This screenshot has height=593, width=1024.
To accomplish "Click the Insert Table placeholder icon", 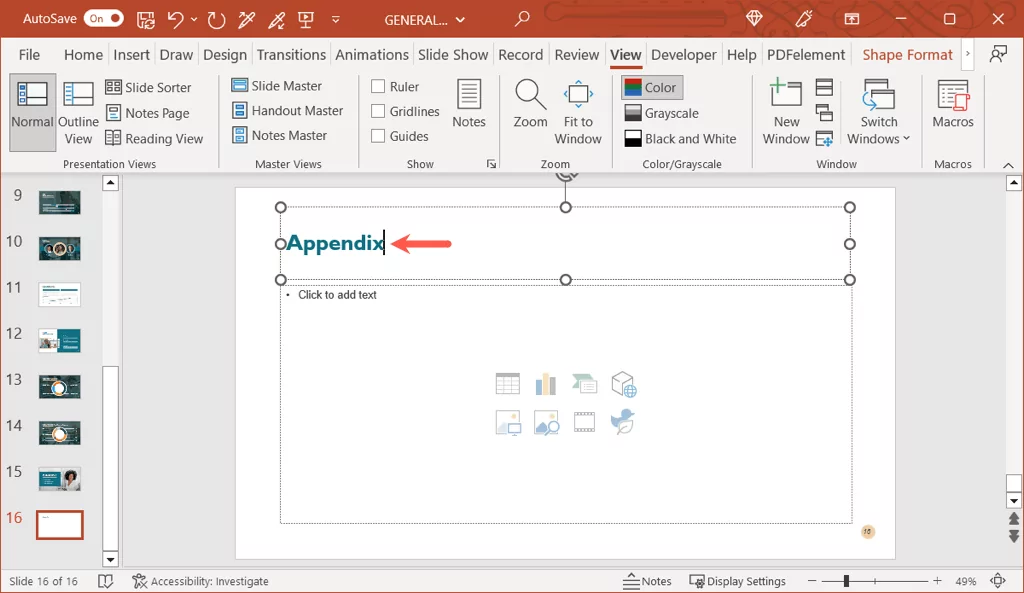I will coord(507,384).
